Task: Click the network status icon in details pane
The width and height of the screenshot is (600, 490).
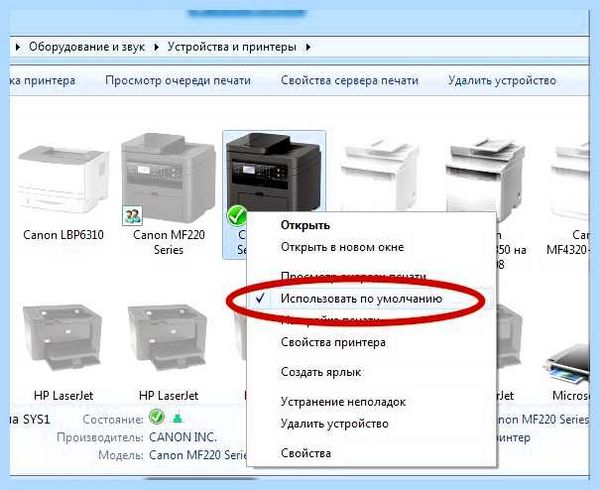Action: point(177,418)
